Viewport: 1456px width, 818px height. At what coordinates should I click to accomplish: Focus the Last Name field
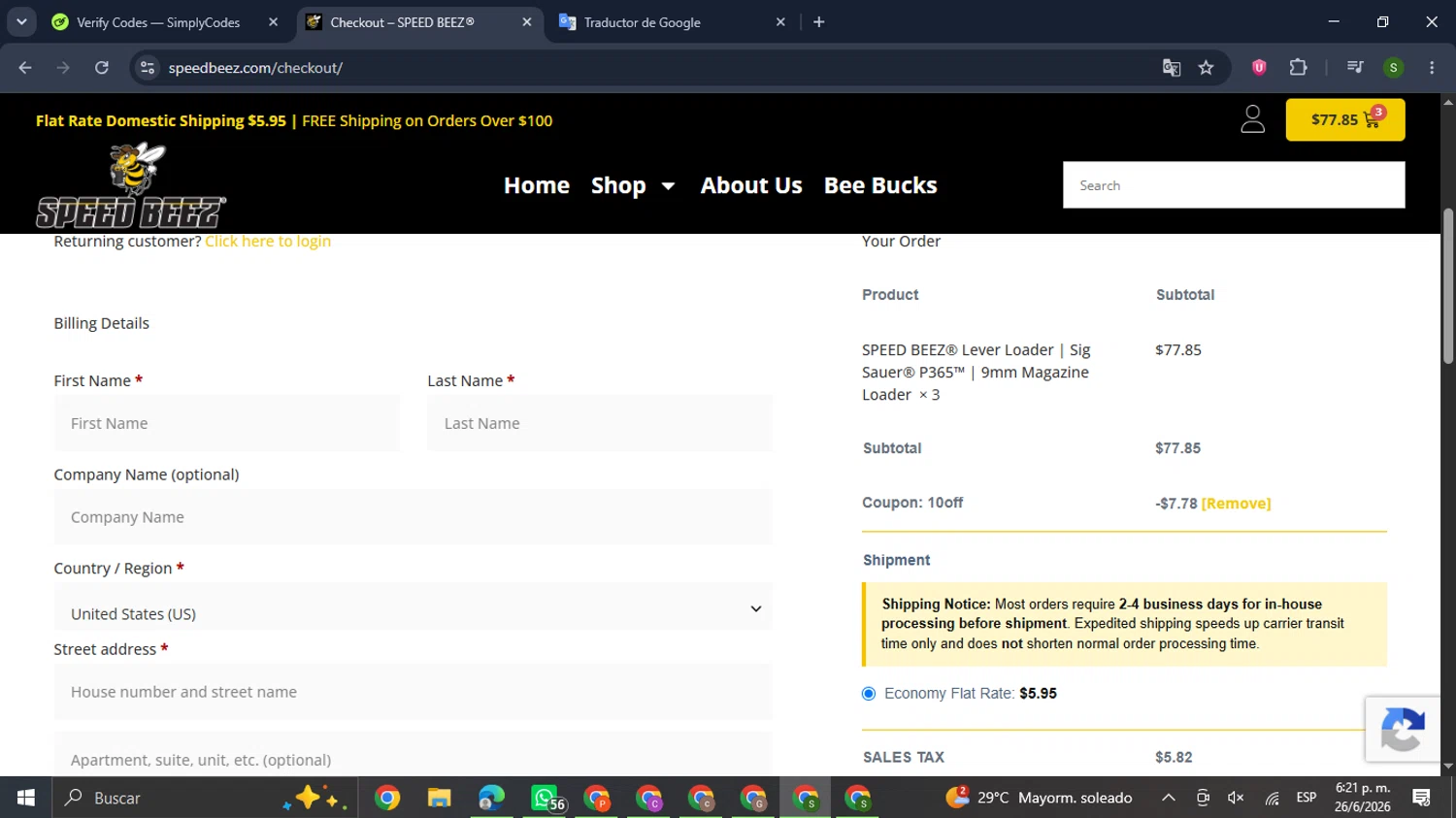click(600, 423)
